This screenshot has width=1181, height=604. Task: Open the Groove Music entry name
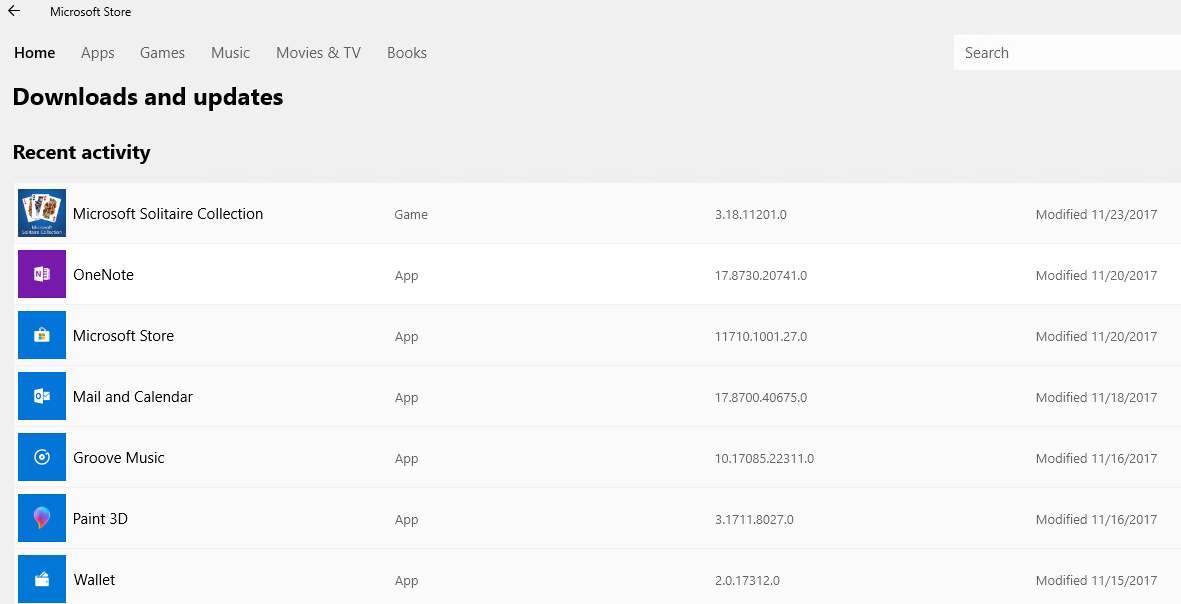click(x=118, y=458)
